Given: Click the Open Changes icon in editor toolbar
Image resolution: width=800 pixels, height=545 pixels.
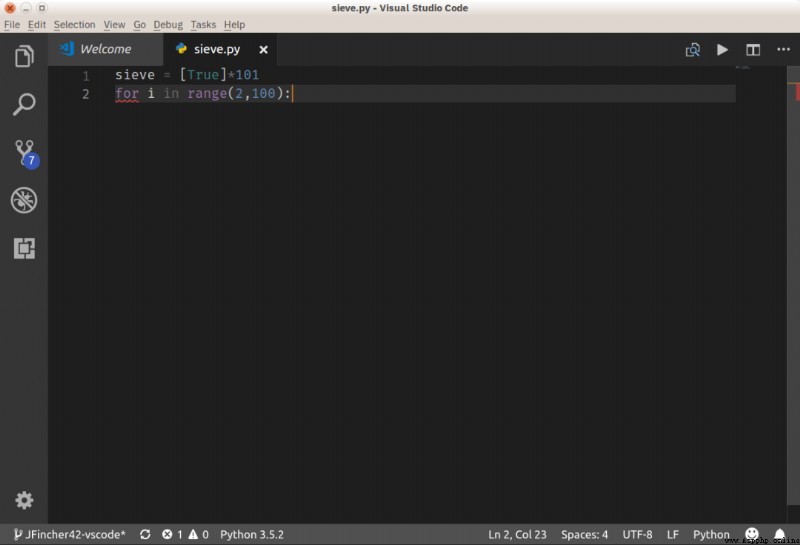Looking at the screenshot, I should coord(692,50).
